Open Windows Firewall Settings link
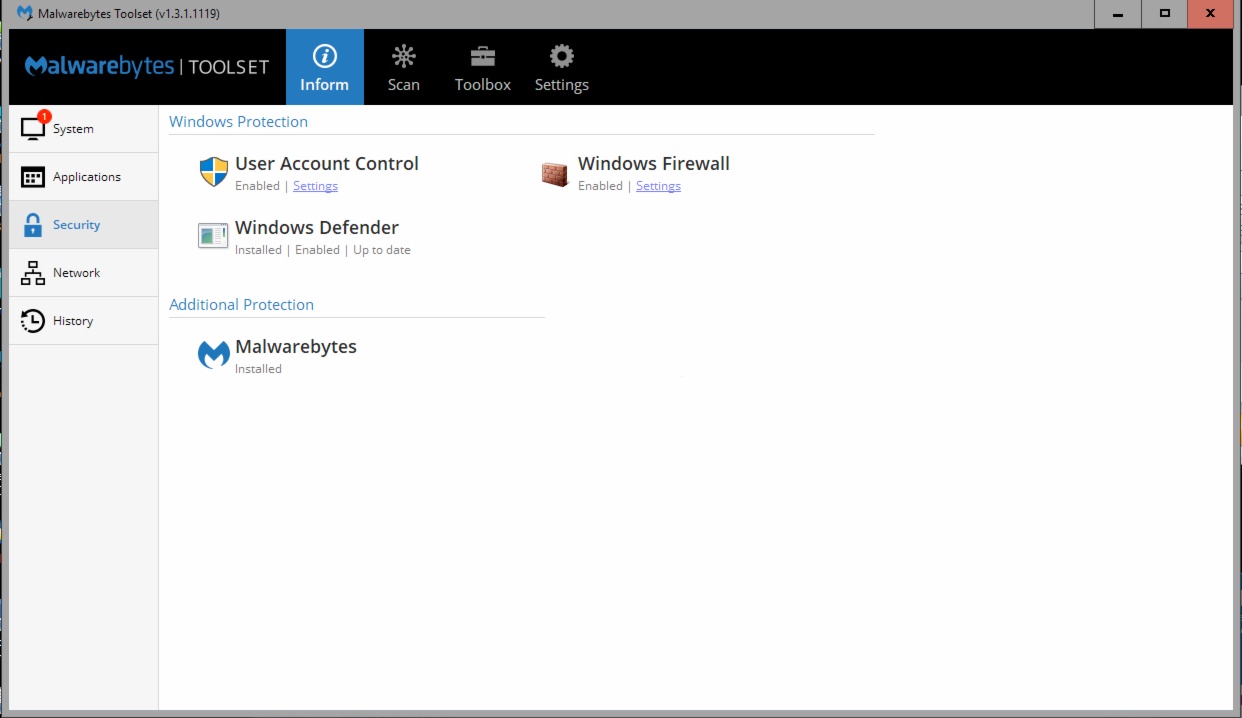This screenshot has width=1242, height=718. [658, 186]
